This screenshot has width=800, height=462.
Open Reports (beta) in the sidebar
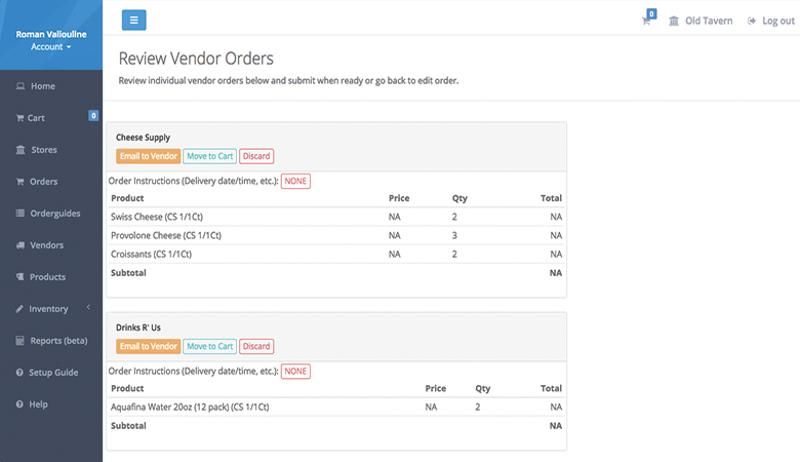point(58,341)
